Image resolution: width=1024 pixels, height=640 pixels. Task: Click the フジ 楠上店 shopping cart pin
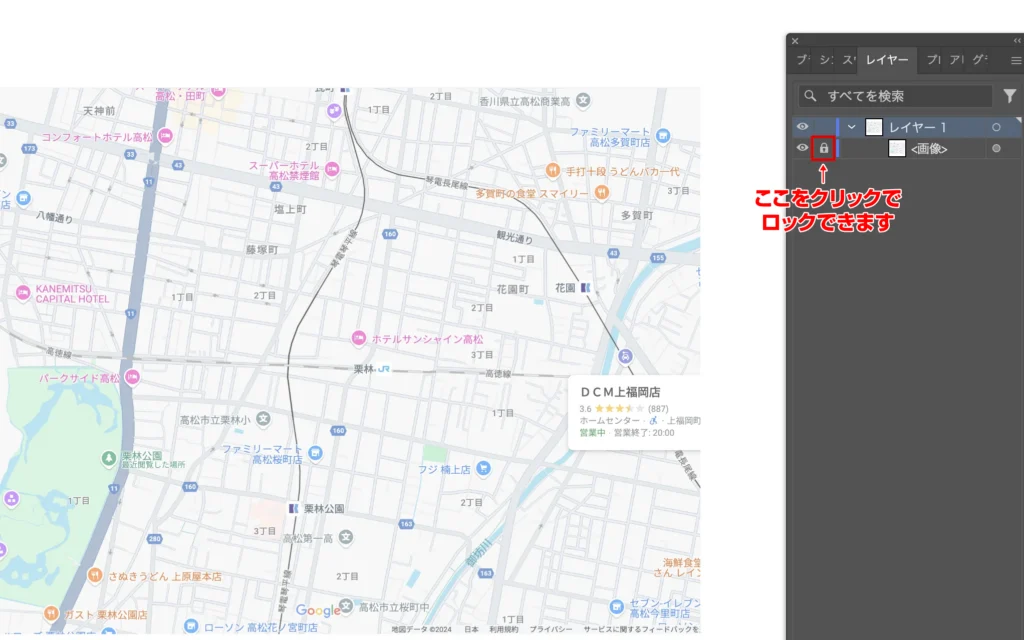click(x=484, y=468)
